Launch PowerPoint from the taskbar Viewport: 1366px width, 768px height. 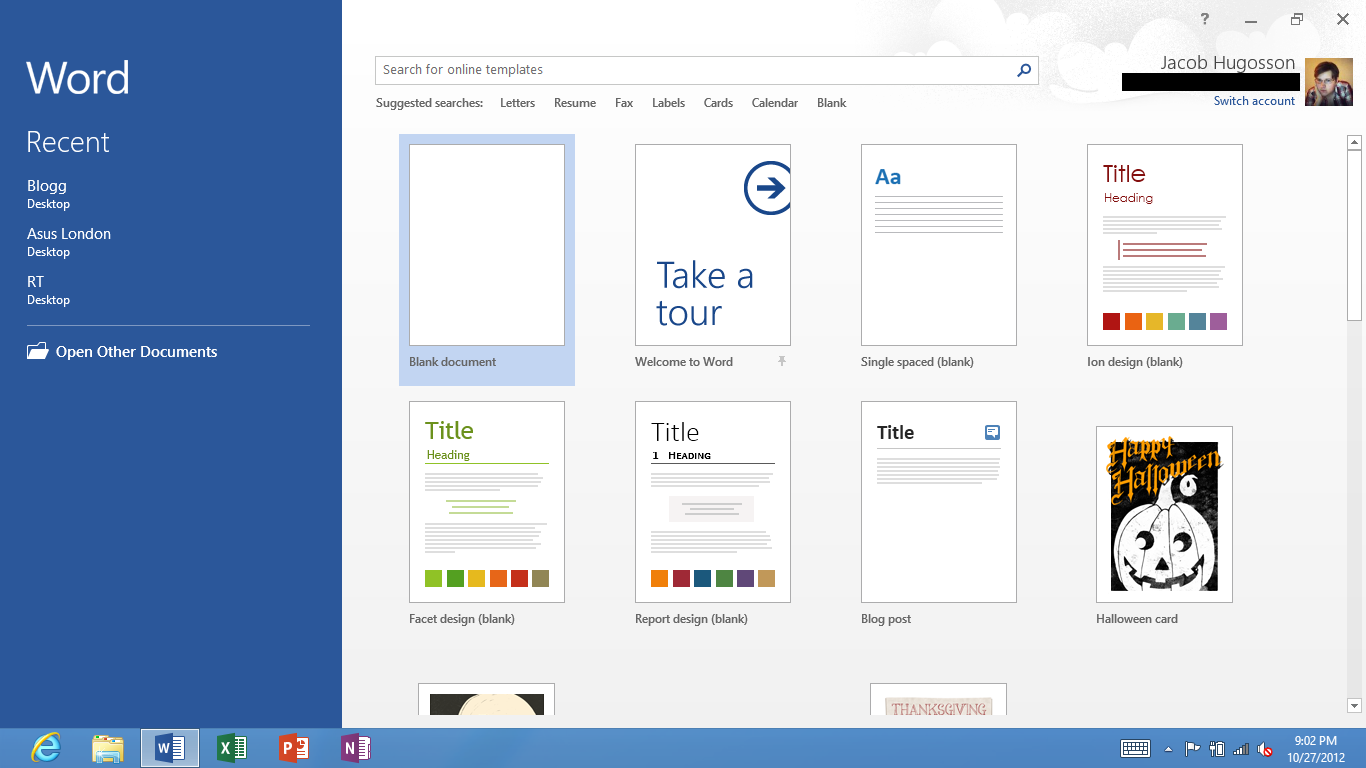[x=294, y=747]
